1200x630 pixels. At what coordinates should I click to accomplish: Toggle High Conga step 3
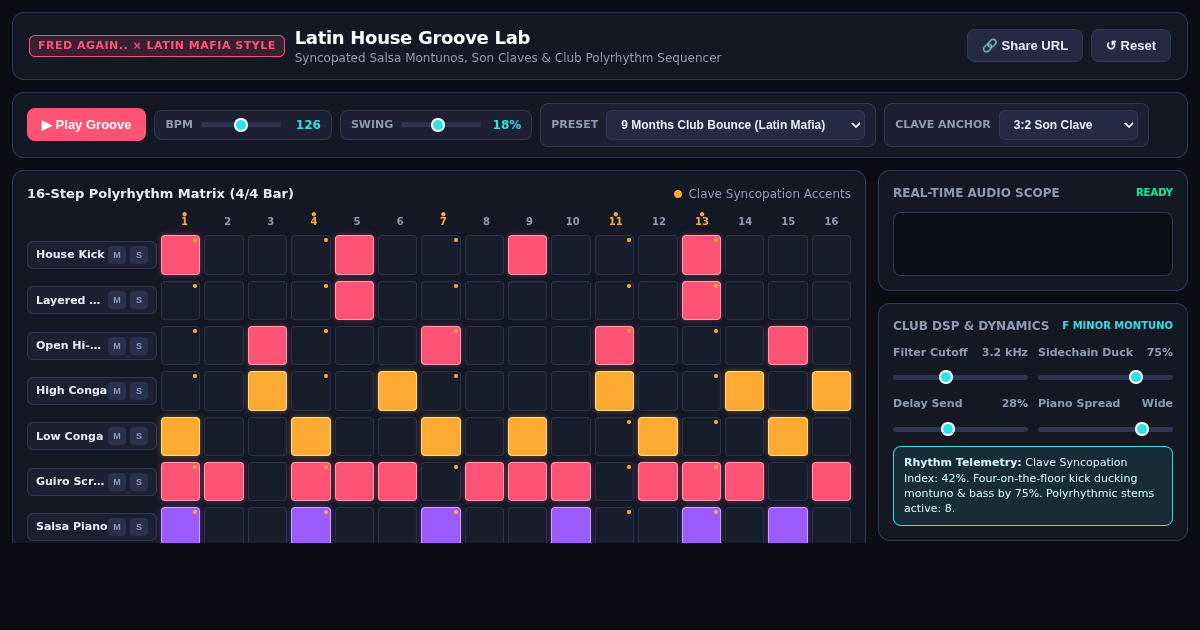point(267,391)
